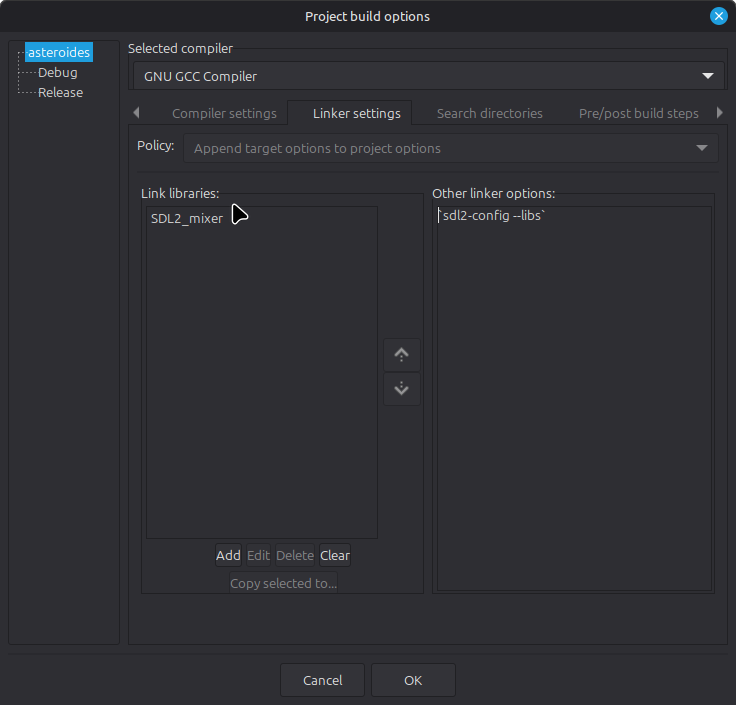Clear all link libraries
Viewport: 736px width, 705px height.
pos(335,555)
